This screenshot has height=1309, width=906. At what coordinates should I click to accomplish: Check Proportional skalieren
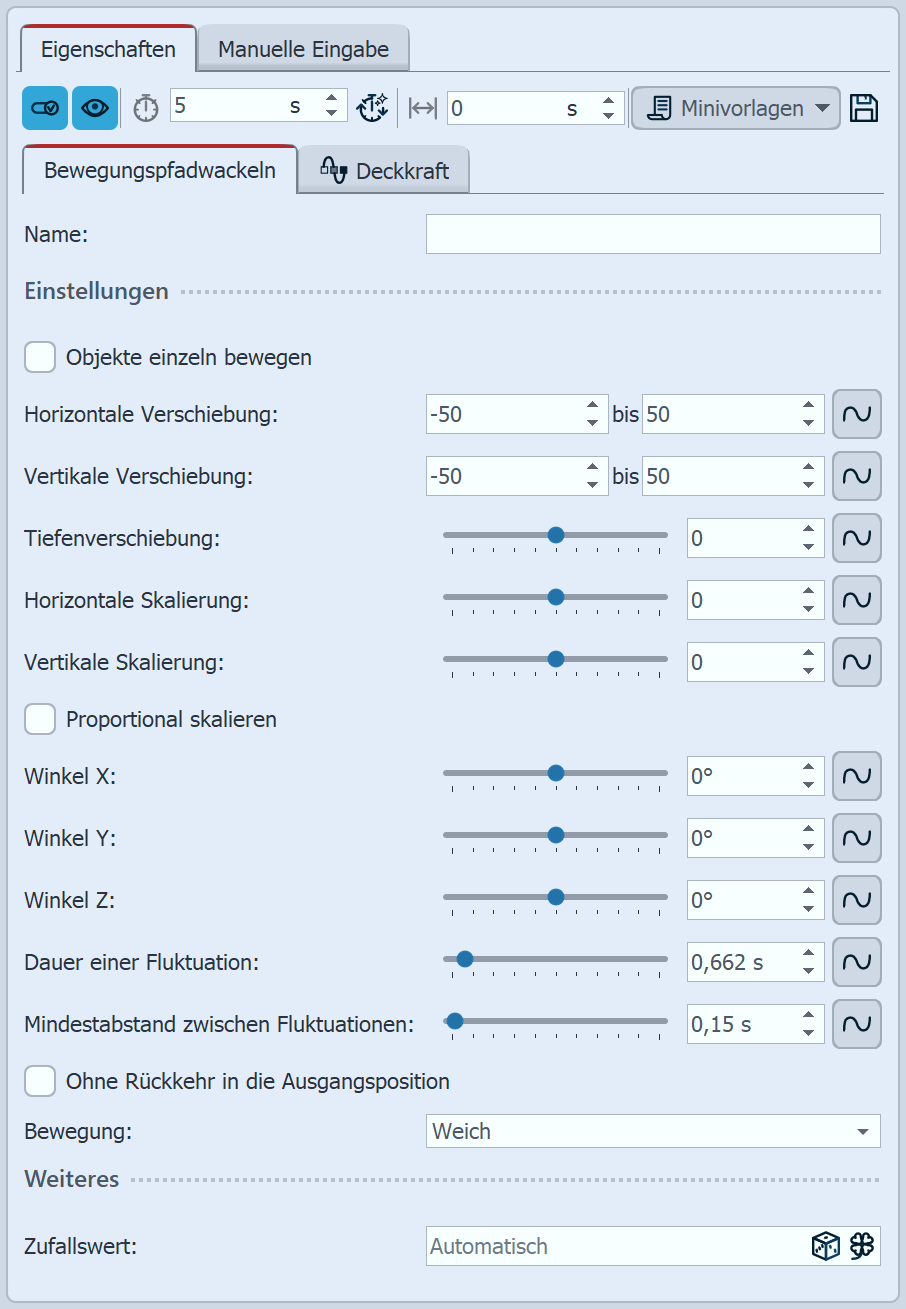(40, 719)
